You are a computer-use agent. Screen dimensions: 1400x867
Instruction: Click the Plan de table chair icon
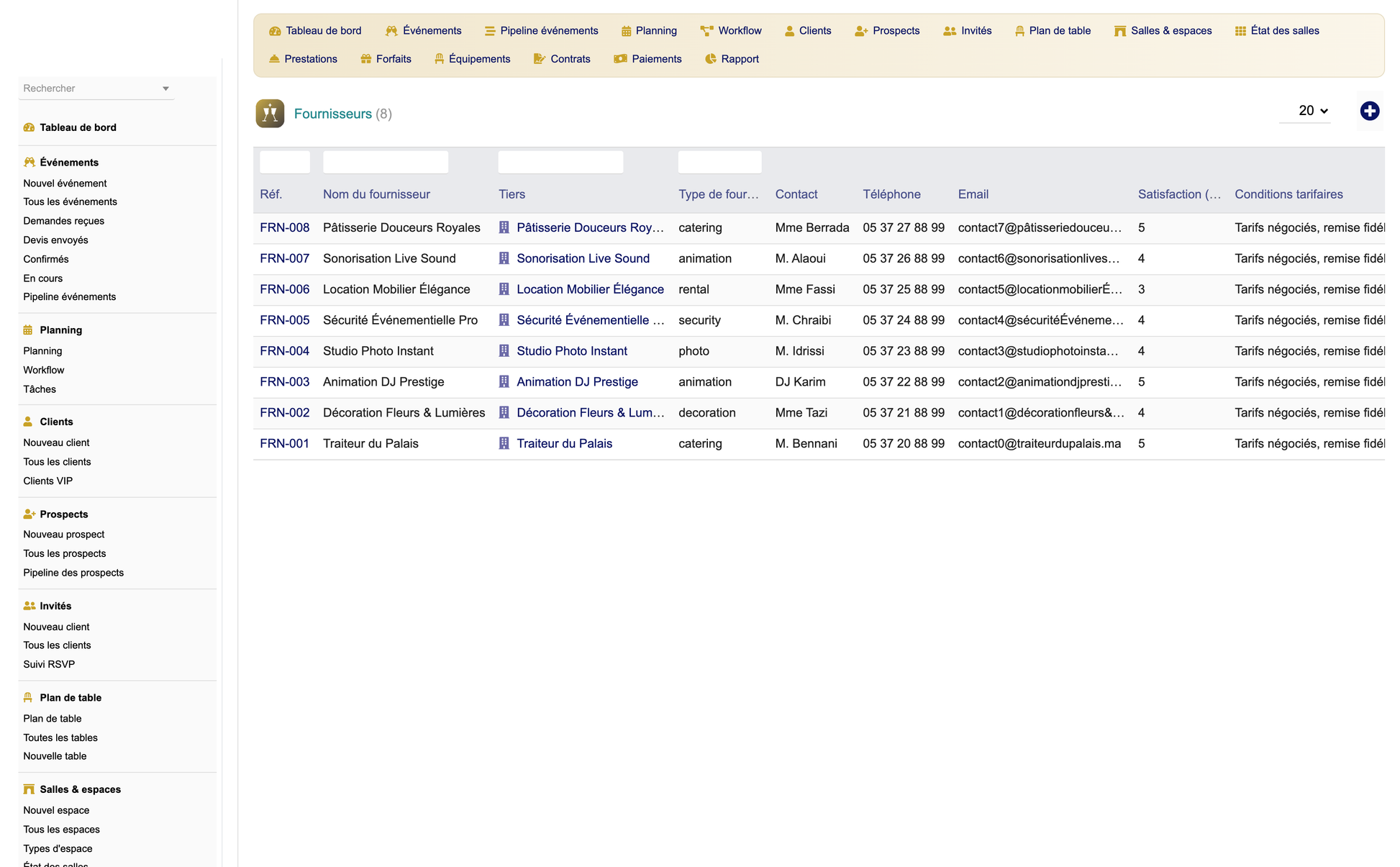tap(1019, 31)
